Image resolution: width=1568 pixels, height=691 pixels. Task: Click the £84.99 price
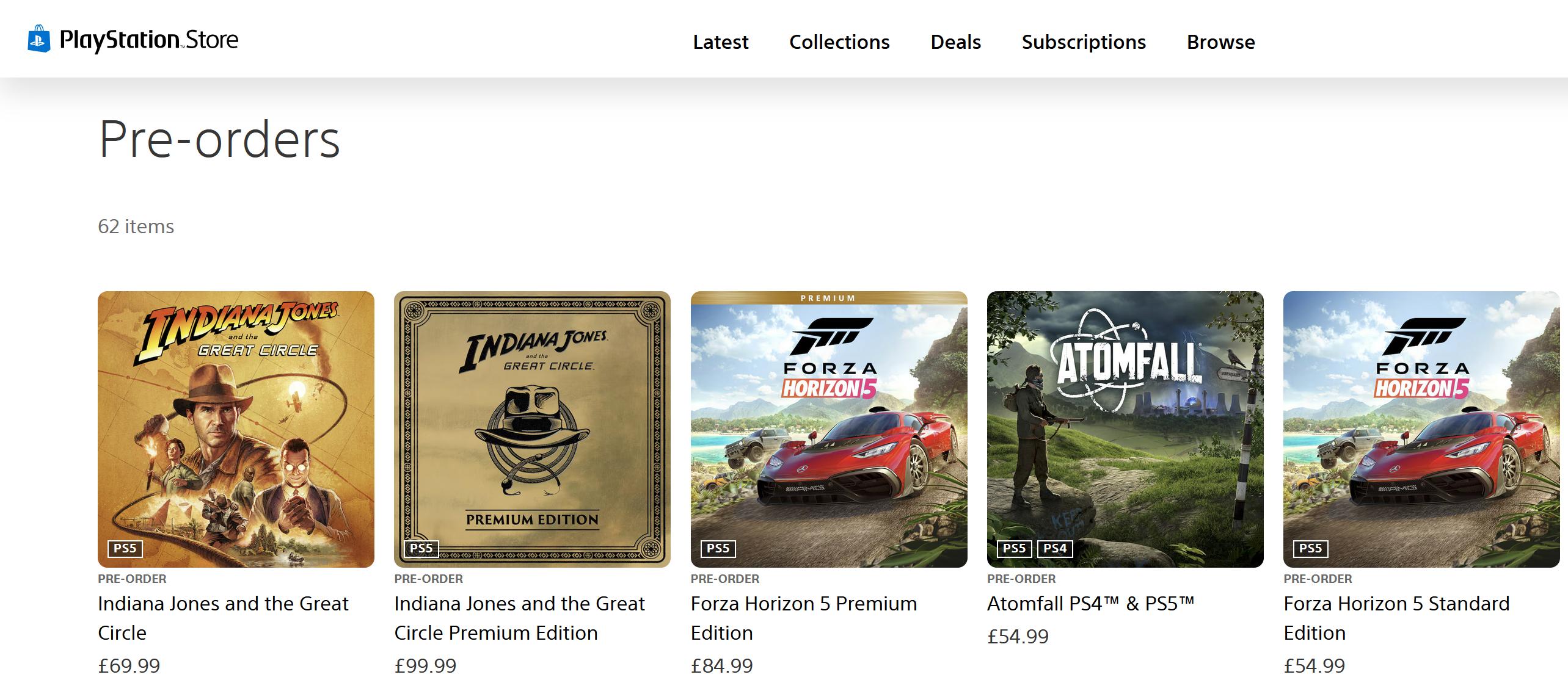pyautogui.click(x=722, y=665)
